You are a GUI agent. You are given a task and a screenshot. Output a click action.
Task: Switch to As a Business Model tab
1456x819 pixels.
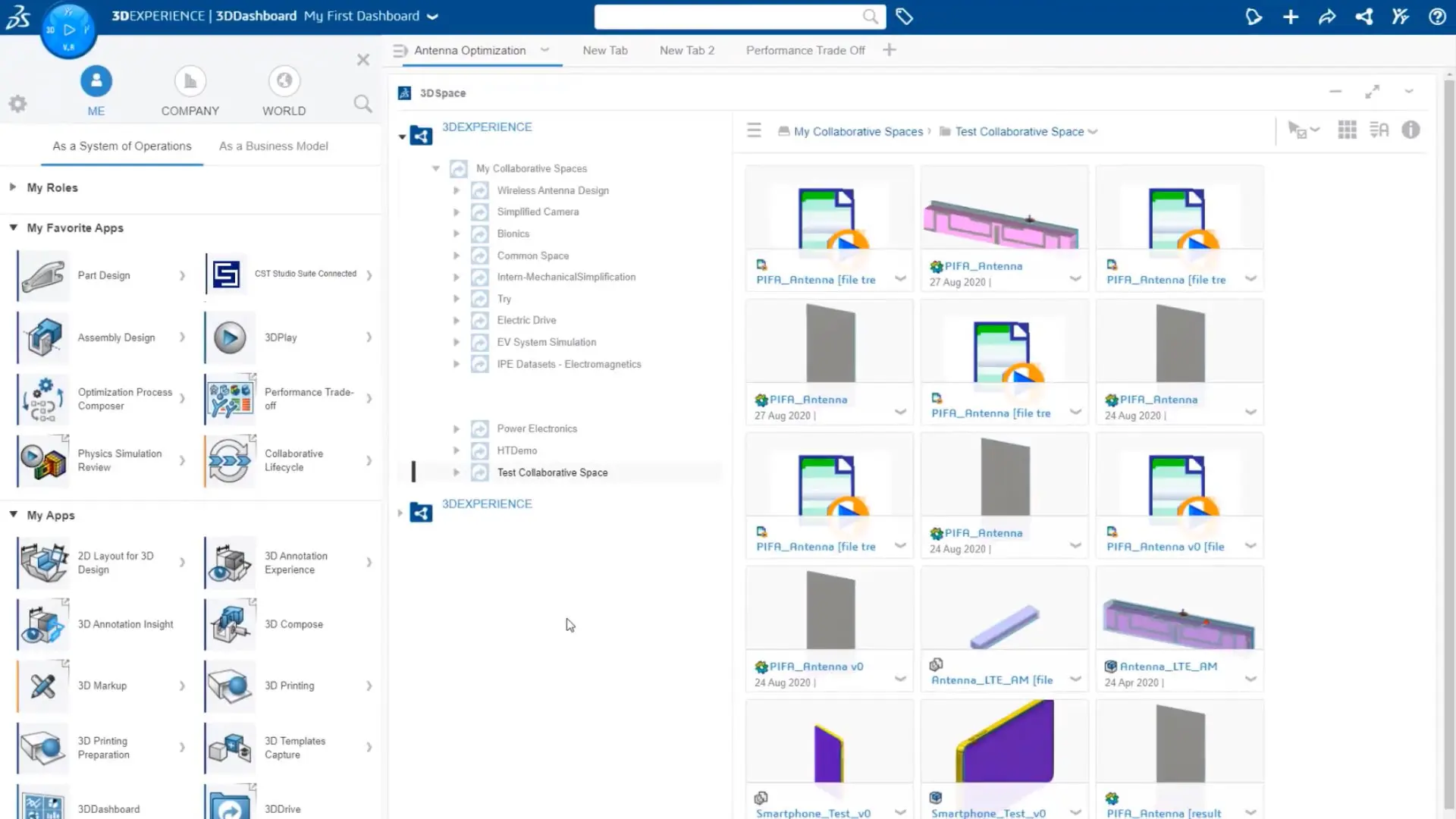click(x=274, y=146)
